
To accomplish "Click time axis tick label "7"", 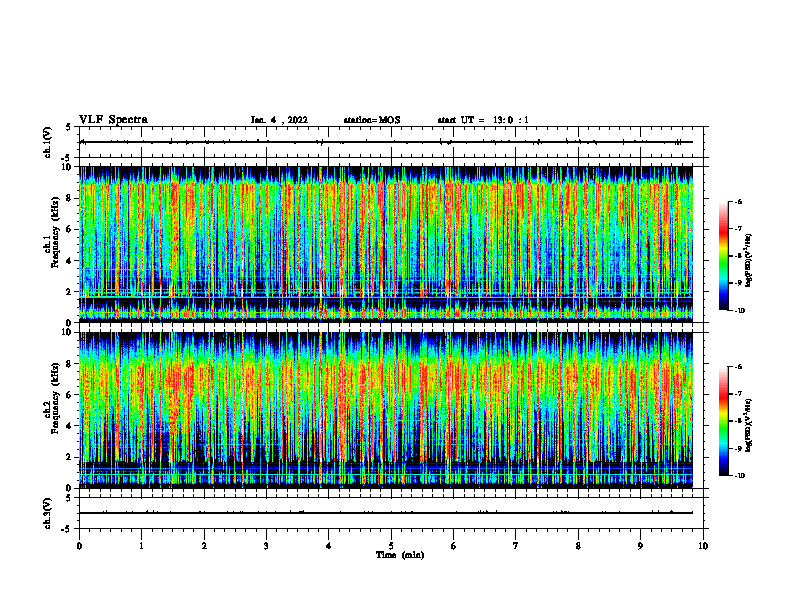I will [516, 546].
